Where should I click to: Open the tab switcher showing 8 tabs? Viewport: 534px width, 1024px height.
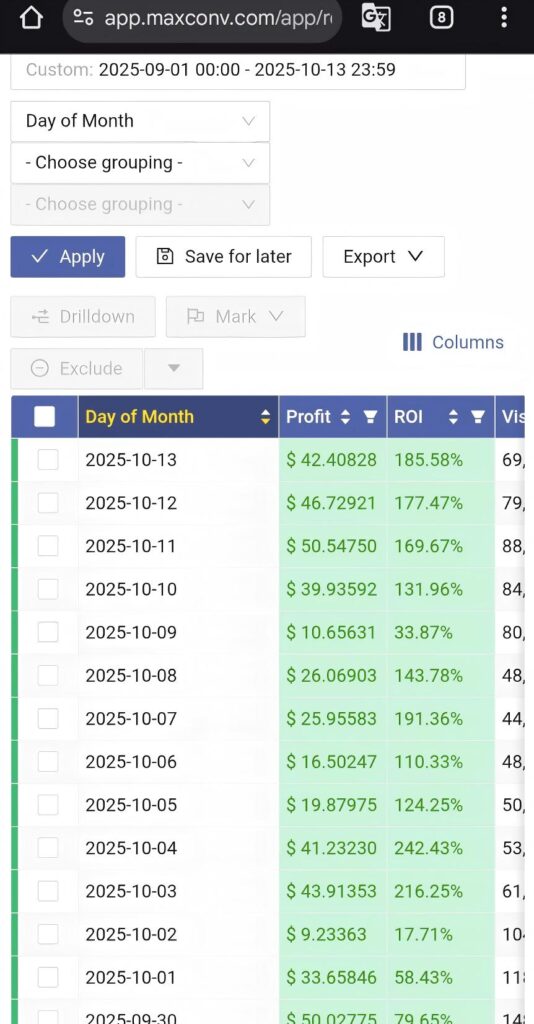pyautogui.click(x=442, y=19)
